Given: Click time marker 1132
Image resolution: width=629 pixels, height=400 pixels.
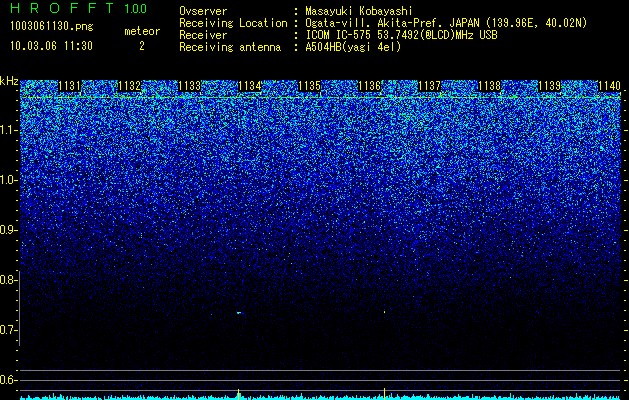Looking at the screenshot, I should tap(130, 86).
